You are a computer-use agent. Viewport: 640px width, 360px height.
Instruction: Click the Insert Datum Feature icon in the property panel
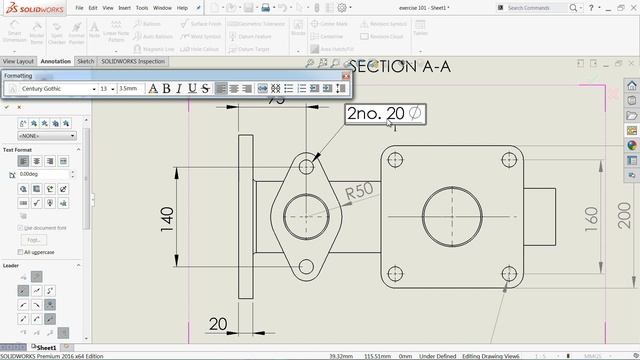pos(50,203)
